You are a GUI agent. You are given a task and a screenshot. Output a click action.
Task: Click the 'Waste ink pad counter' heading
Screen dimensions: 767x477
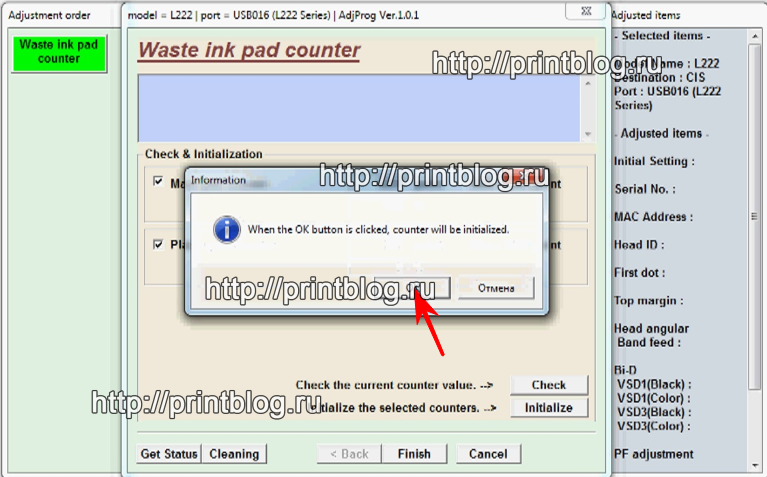[x=249, y=50]
